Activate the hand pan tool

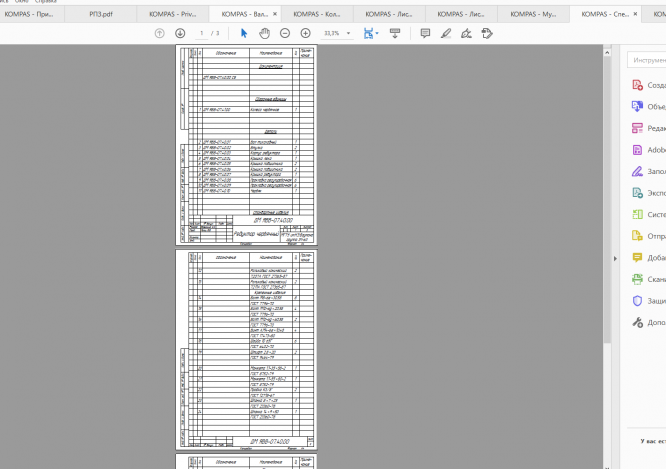click(x=264, y=33)
